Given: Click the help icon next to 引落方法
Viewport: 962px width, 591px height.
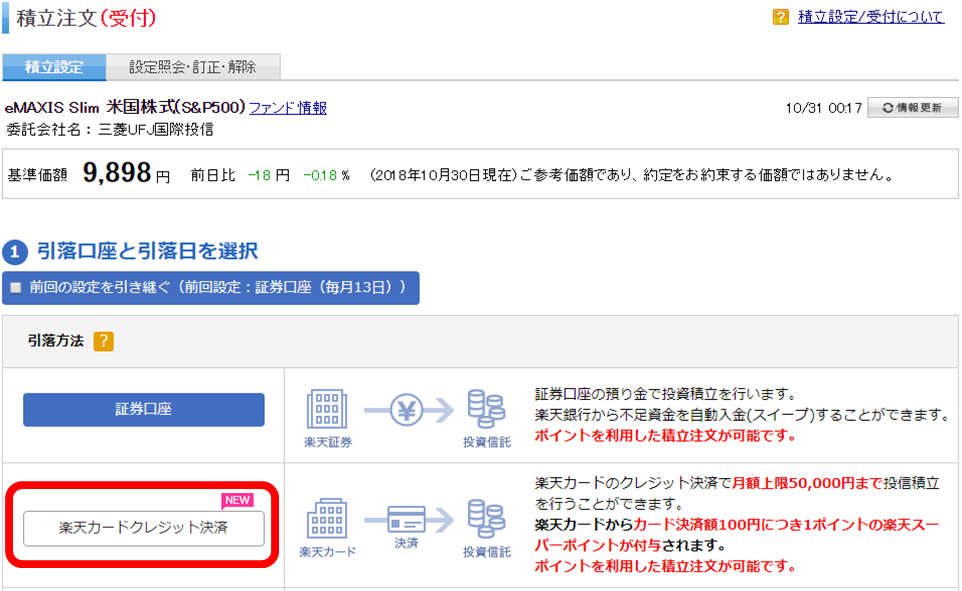Looking at the screenshot, I should tap(104, 341).
